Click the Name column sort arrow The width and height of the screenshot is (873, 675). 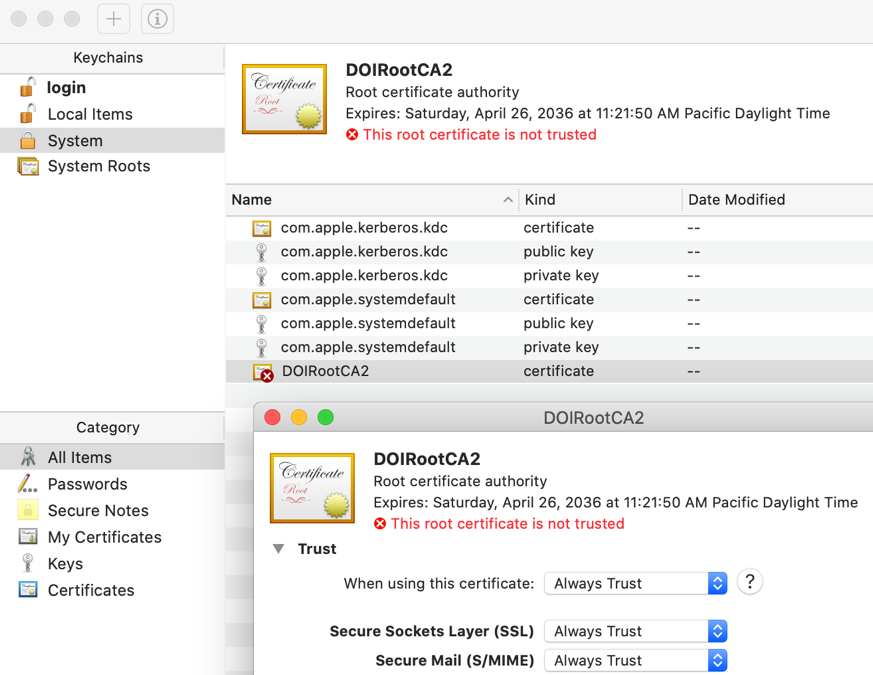pos(508,199)
